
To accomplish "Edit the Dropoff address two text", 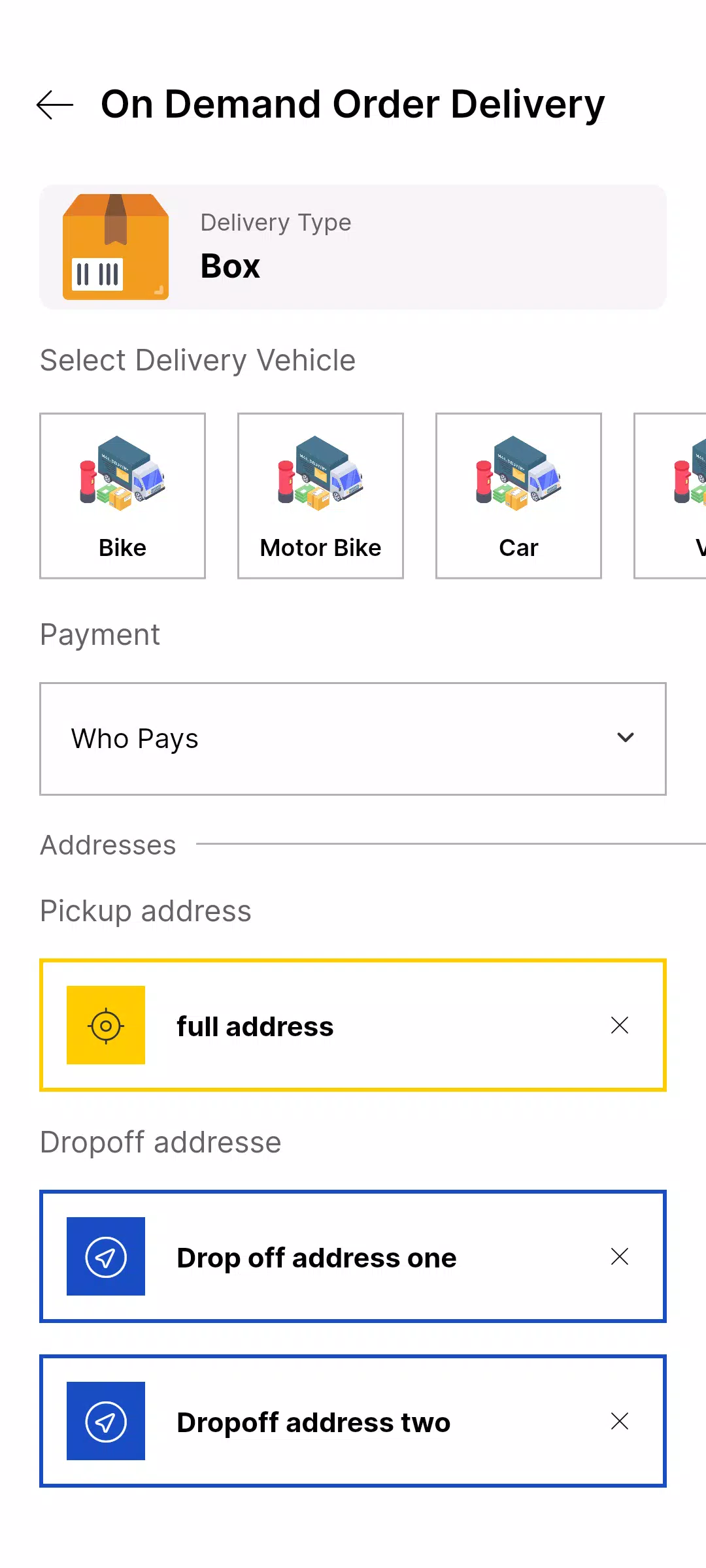I will [314, 1422].
